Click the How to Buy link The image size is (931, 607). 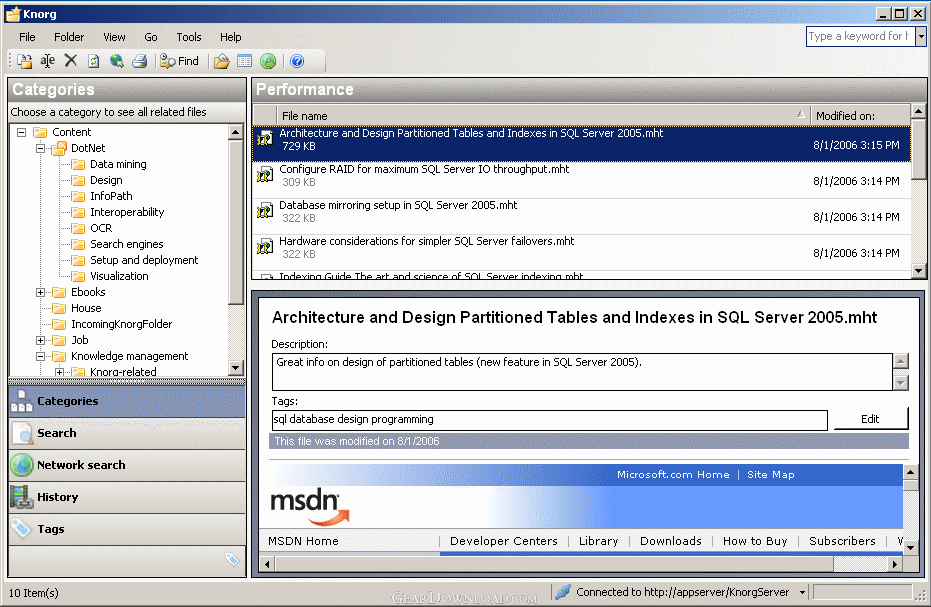755,541
